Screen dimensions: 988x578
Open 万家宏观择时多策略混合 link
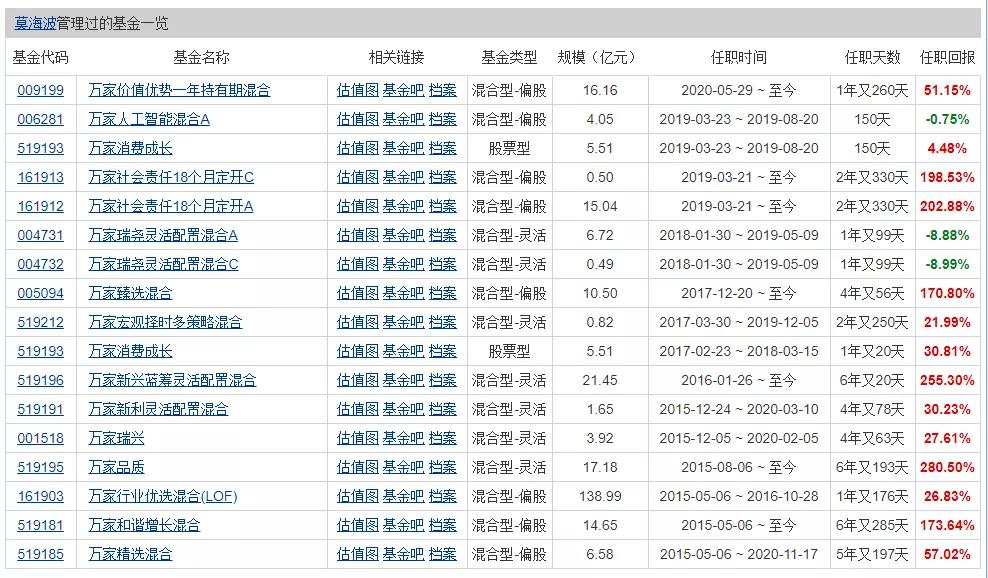pyautogui.click(x=165, y=322)
